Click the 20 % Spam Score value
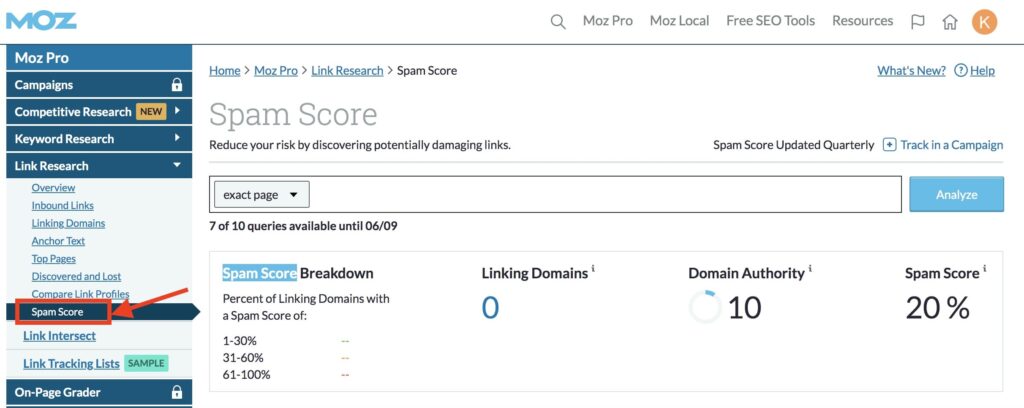Screen dimensions: 1024x408 tap(938, 307)
